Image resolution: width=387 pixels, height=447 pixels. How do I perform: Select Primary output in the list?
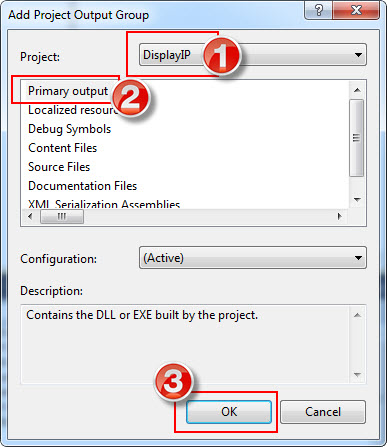68,91
